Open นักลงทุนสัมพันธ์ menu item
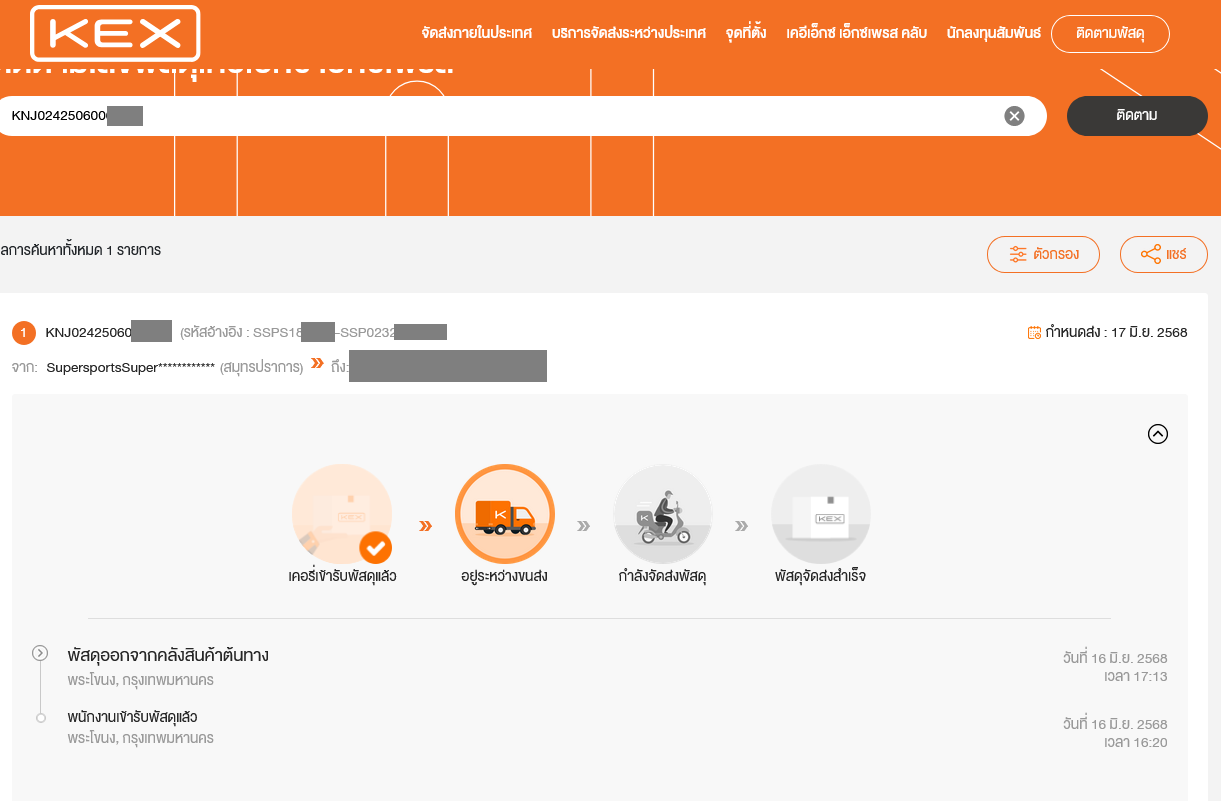1221x801 pixels. pyautogui.click(x=994, y=33)
